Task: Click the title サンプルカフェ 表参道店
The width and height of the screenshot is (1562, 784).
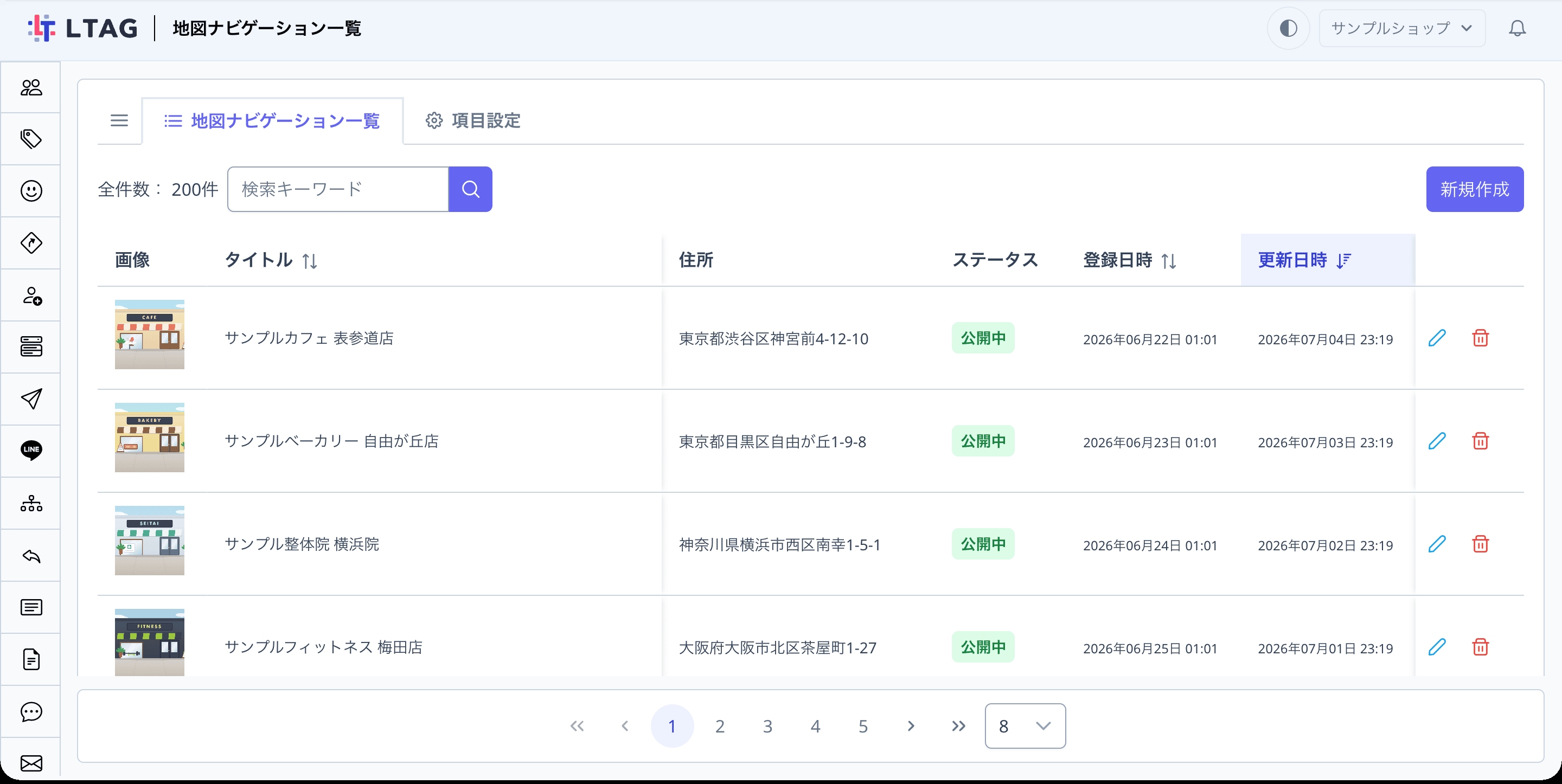Action: click(309, 338)
